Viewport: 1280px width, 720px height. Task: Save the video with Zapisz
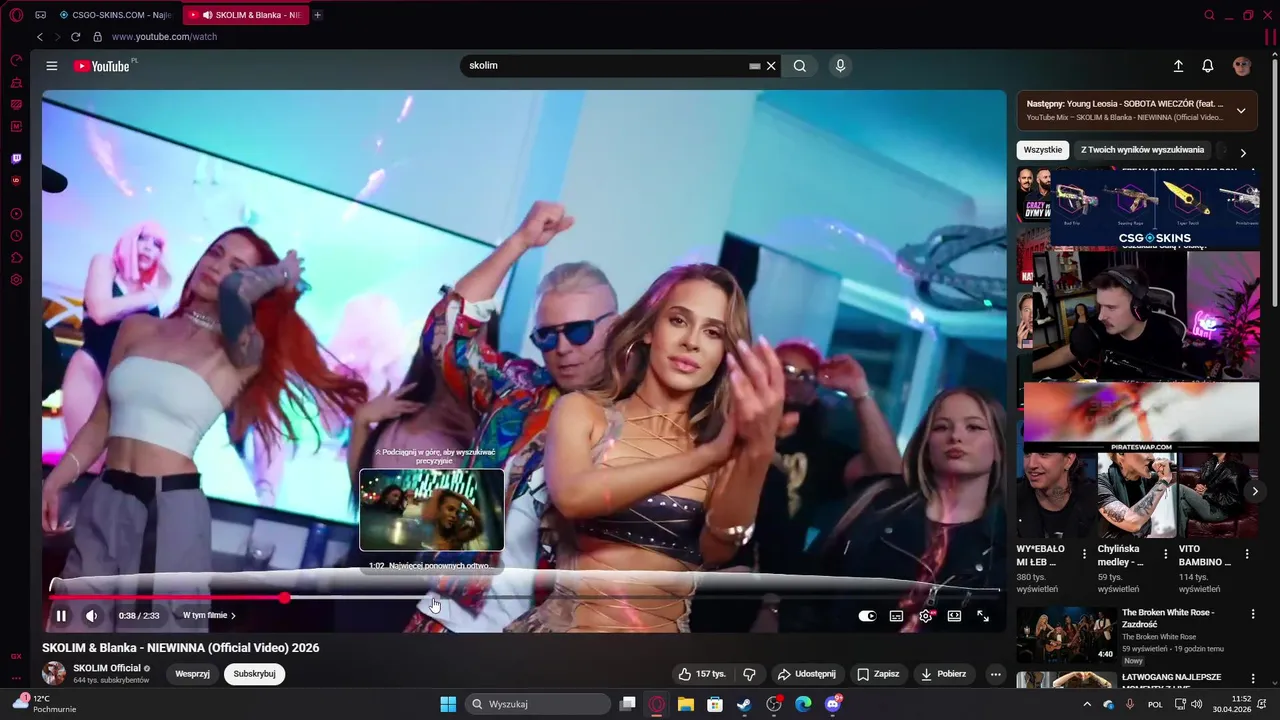coord(878,674)
